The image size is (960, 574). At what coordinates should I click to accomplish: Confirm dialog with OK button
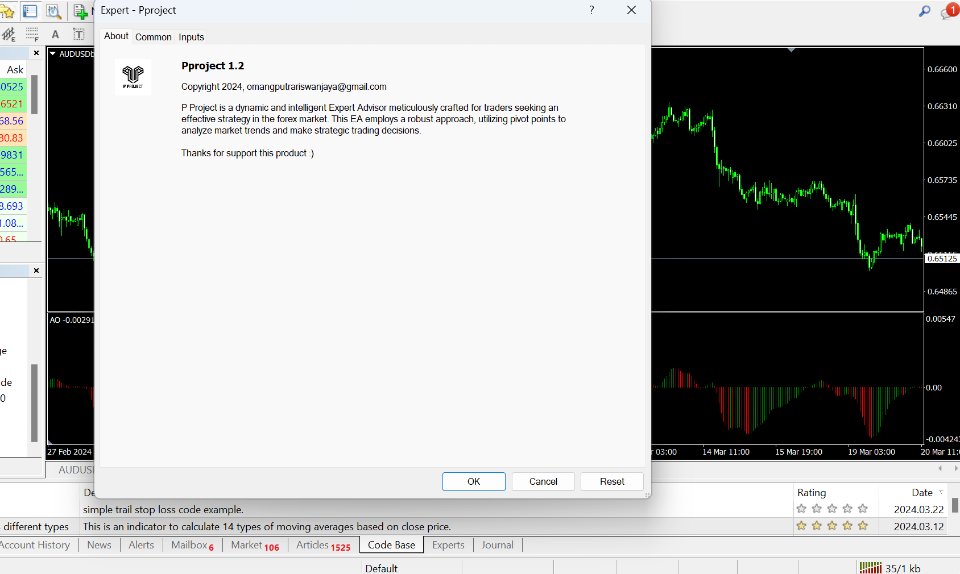474,482
